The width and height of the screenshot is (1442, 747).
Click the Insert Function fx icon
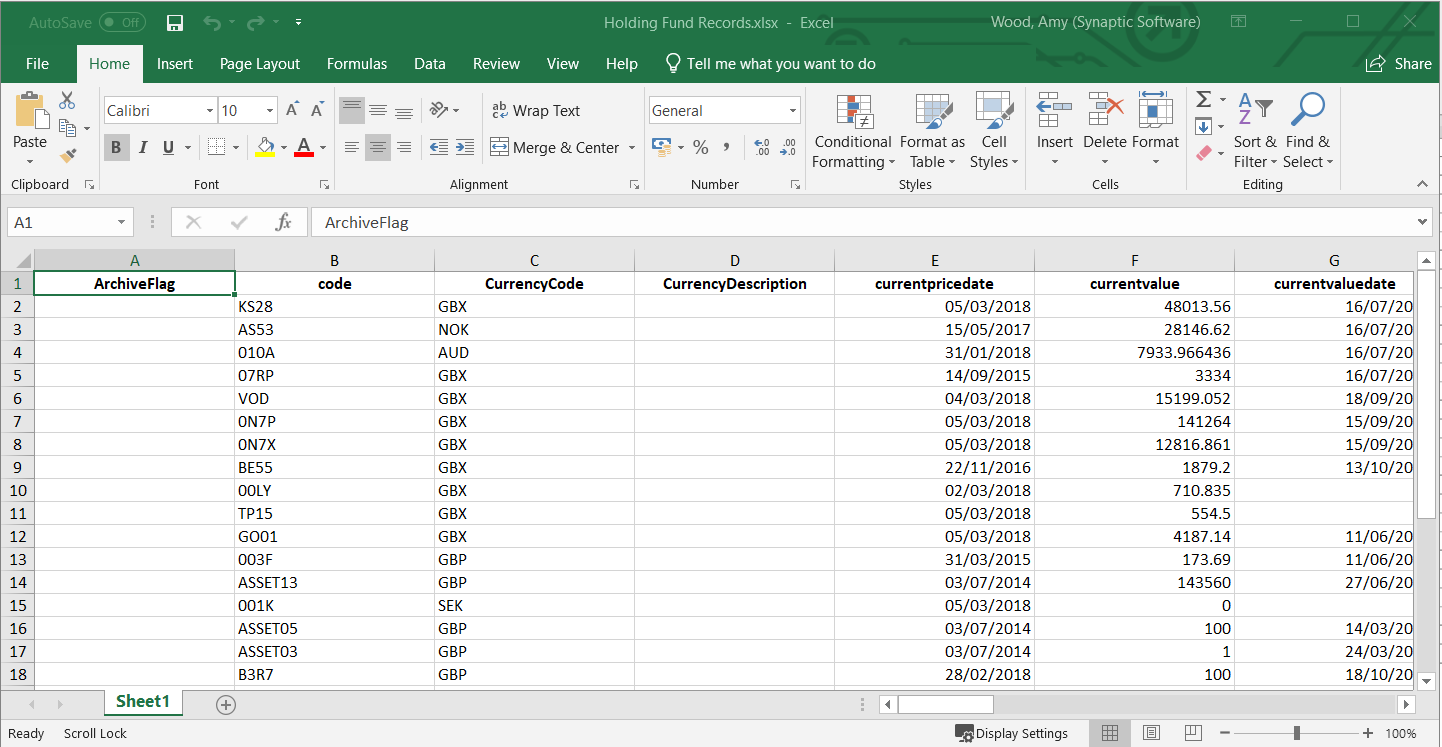click(x=284, y=222)
